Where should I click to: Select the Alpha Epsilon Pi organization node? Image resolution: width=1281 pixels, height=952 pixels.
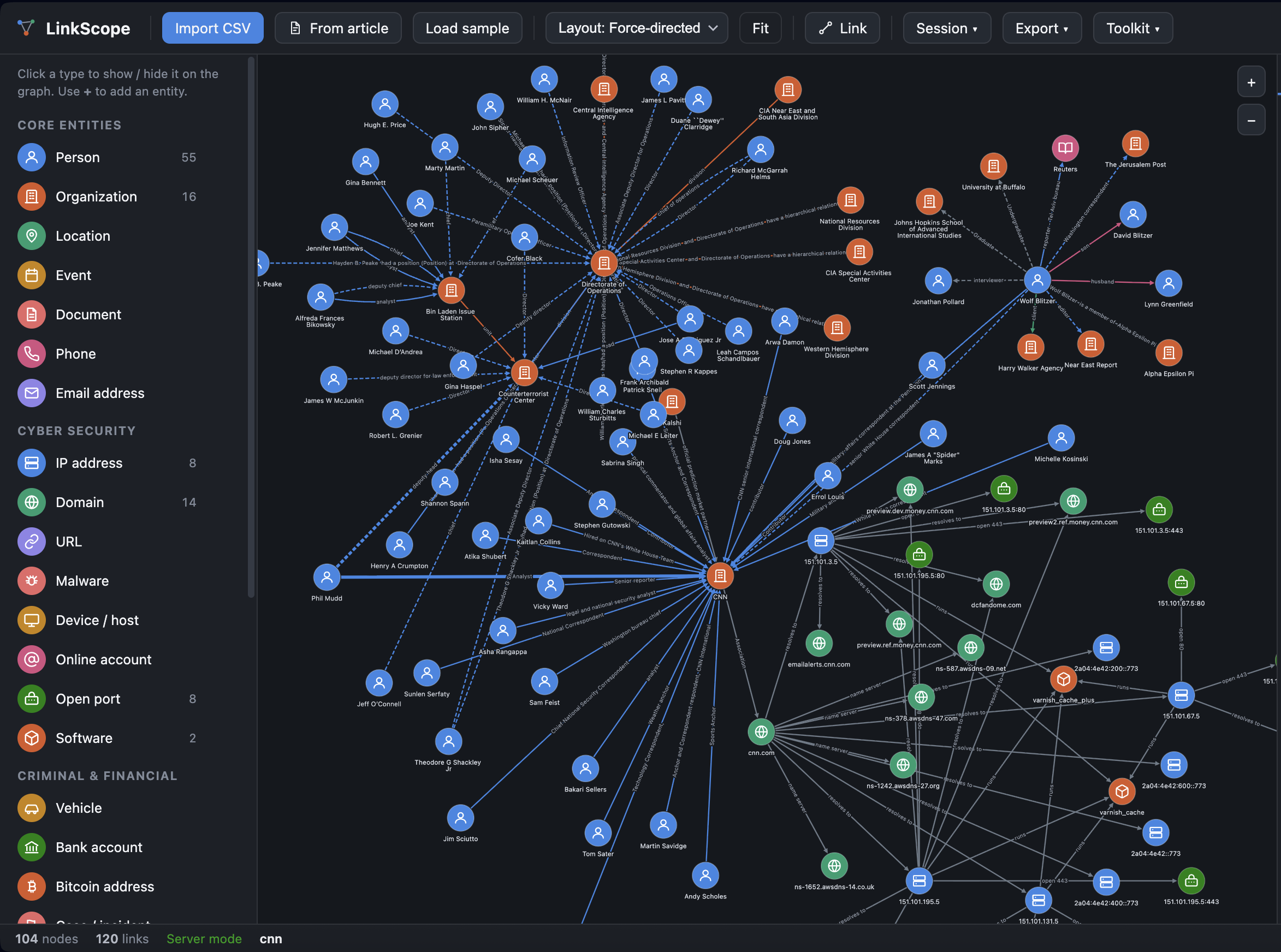pos(1169,352)
